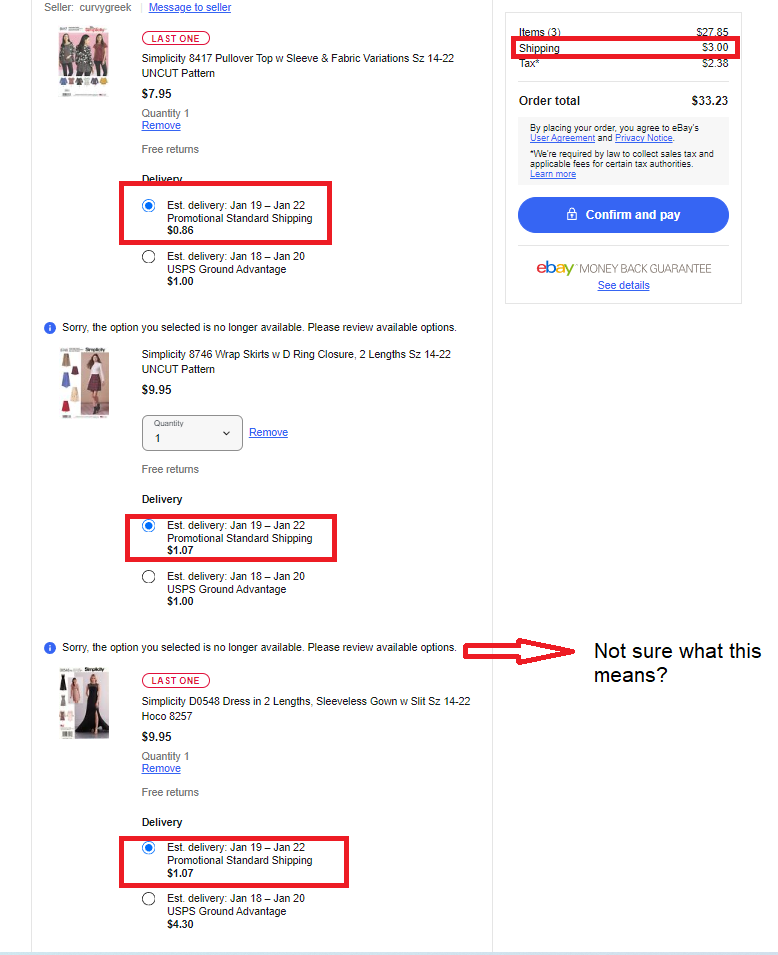778x955 pixels.
Task: Select USPS Ground Advantage for wrap skirts
Action: coord(149,576)
